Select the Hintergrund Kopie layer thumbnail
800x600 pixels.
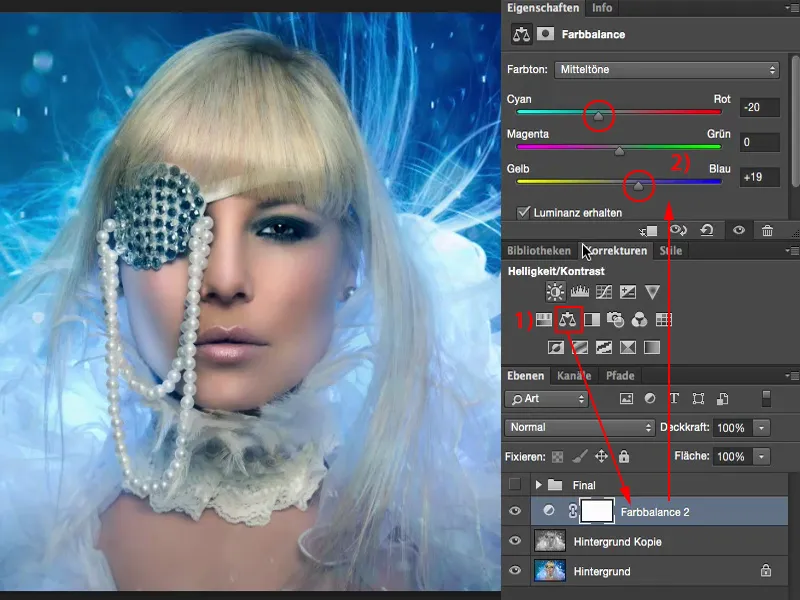[550, 541]
